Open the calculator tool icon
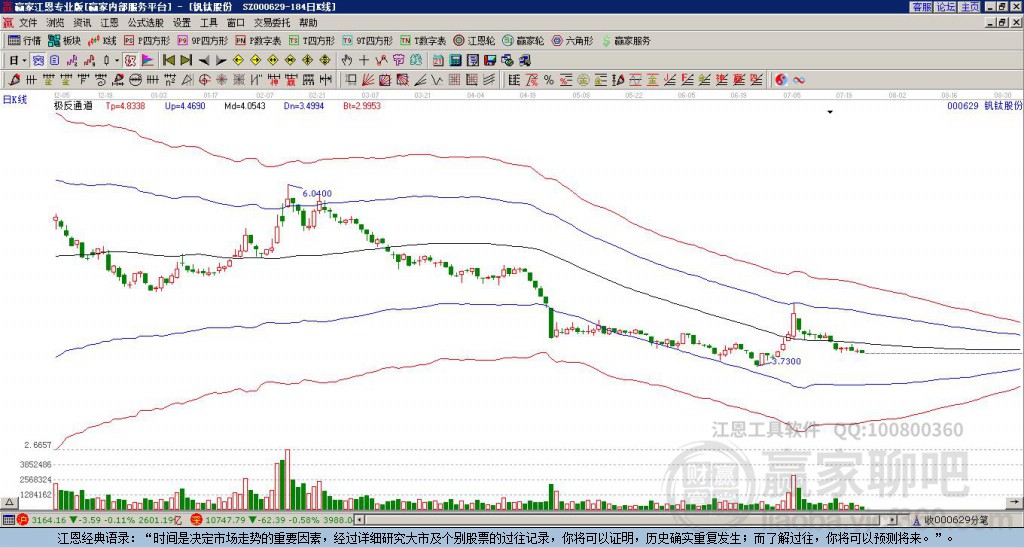Screen dimensions: 1024x548 455,61
